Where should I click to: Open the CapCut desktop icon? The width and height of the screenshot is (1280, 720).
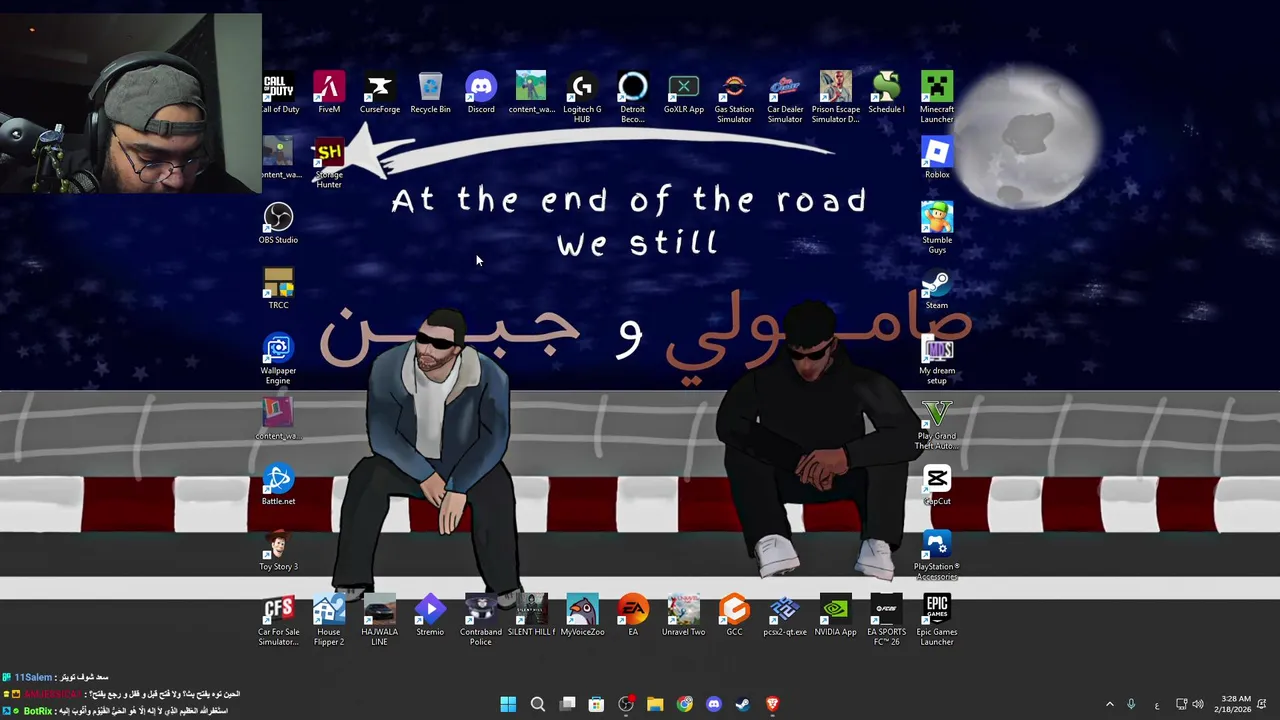tap(937, 484)
